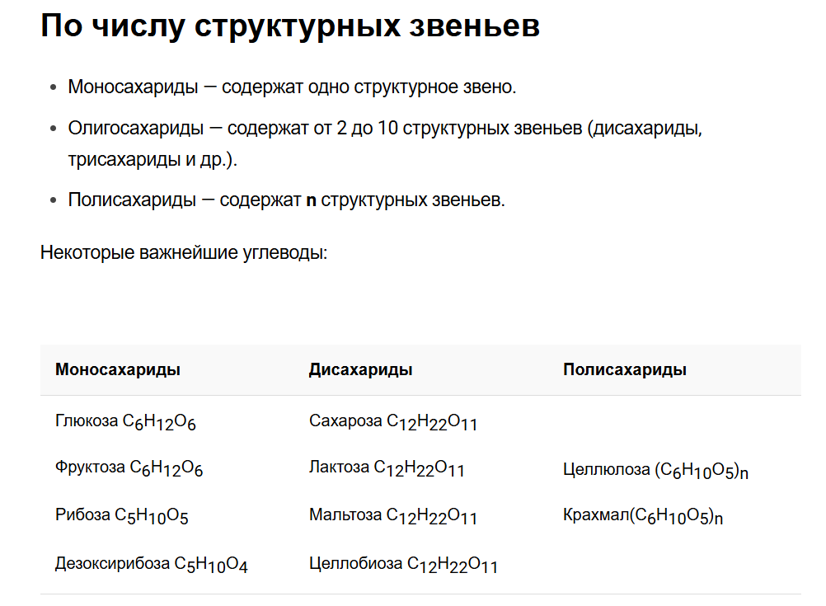
Task: Click the 'Целлюлоза (C6H10O5)n' table cell
Action: (656, 470)
